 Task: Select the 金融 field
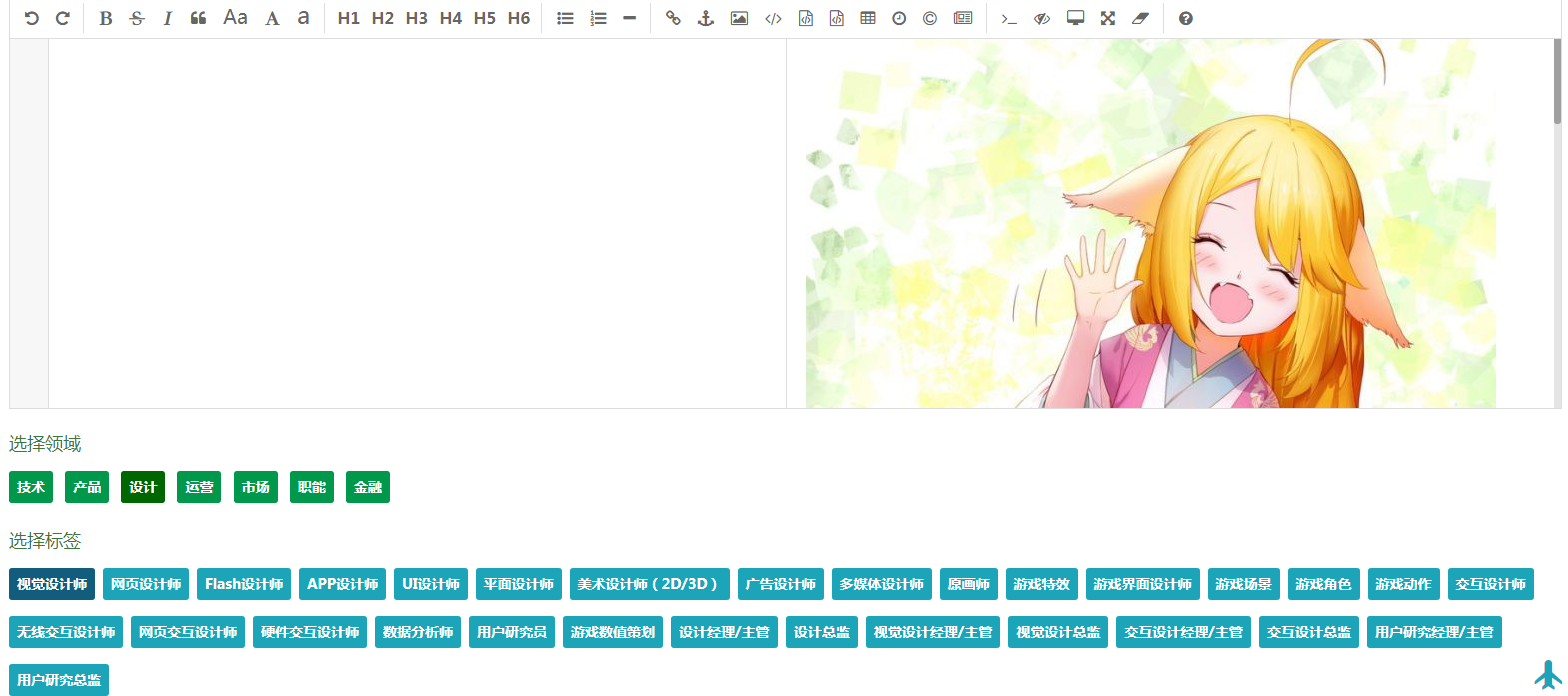click(x=368, y=487)
